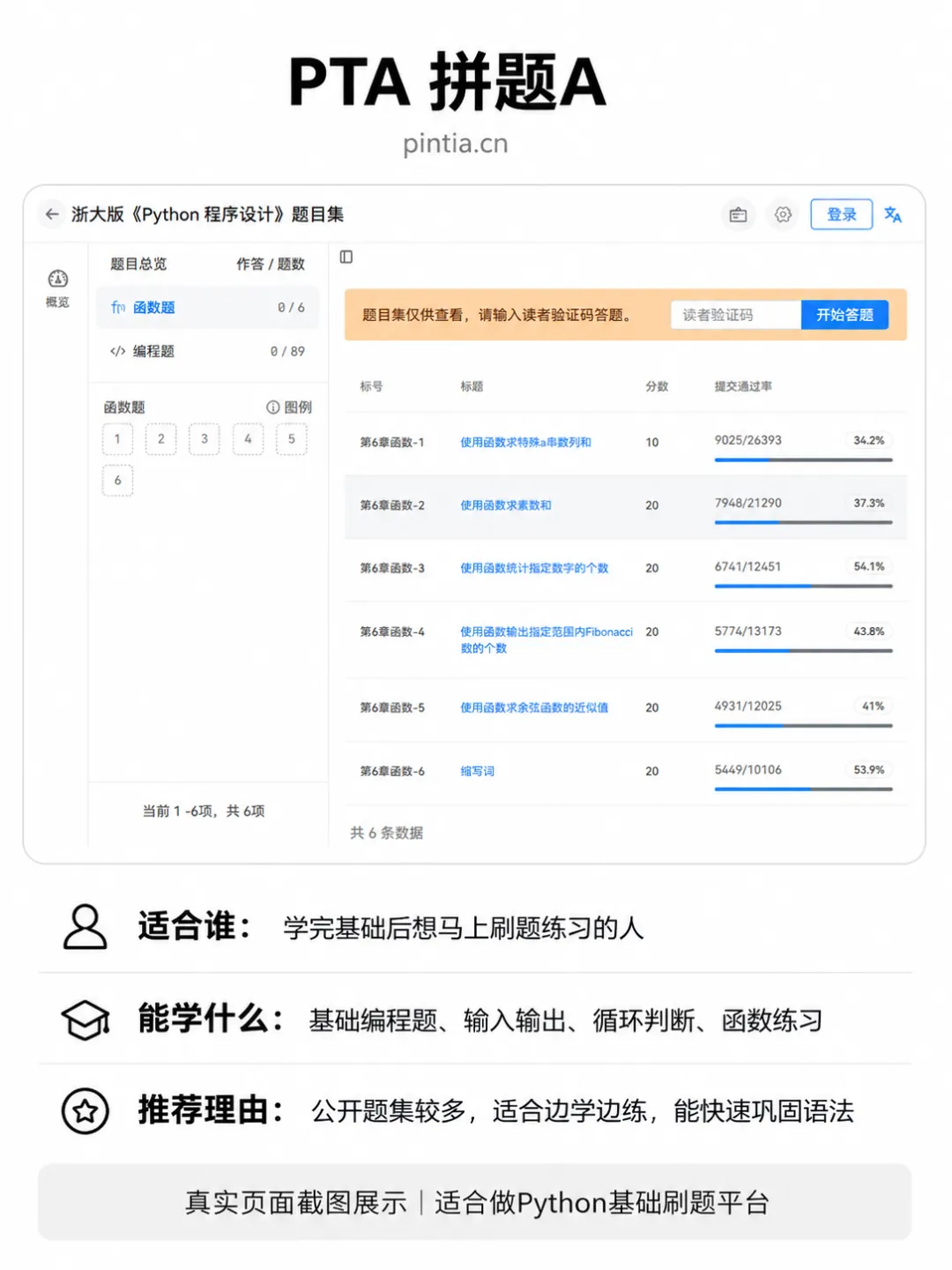Click submission count 4931/12025

point(747,706)
